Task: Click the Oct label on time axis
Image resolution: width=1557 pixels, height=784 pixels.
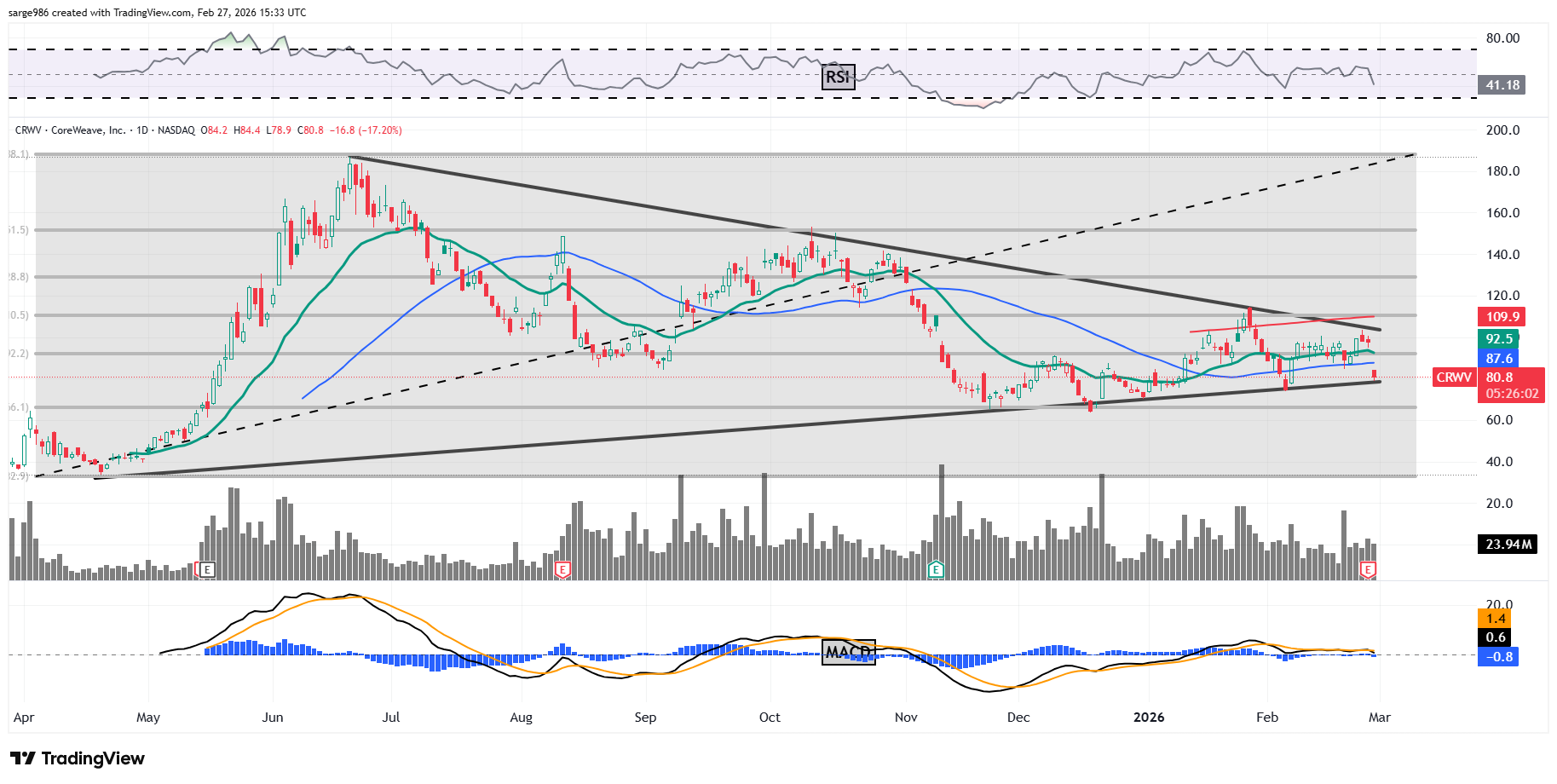Action: click(x=770, y=718)
